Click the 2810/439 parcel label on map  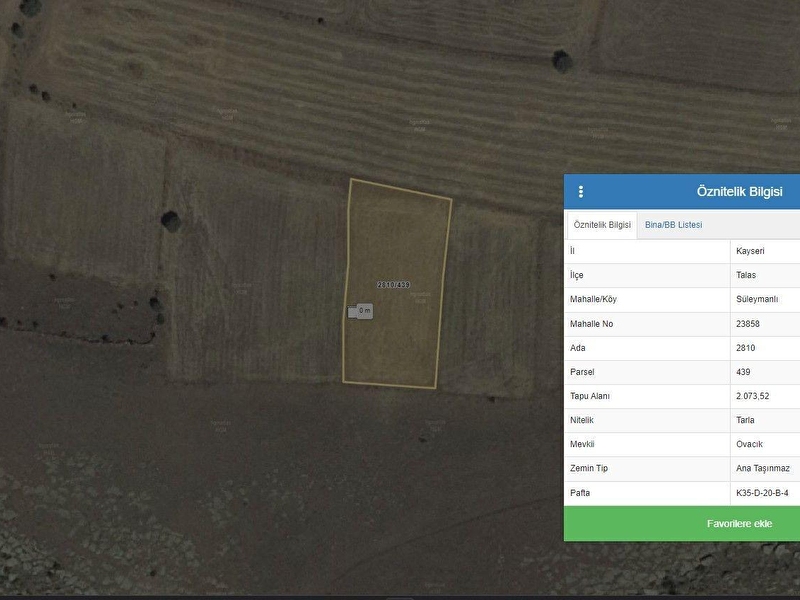(x=393, y=285)
